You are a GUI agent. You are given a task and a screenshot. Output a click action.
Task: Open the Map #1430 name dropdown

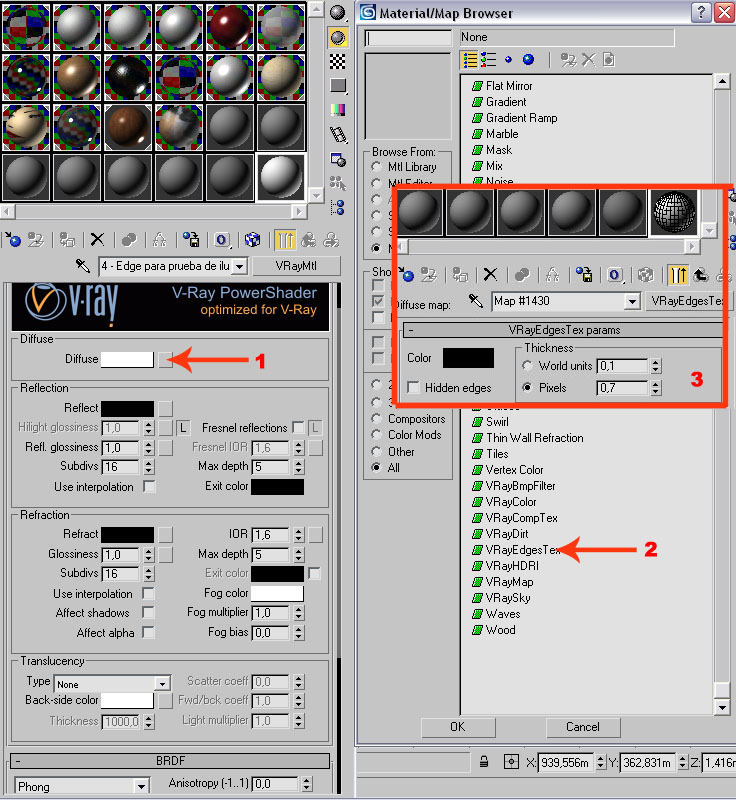coord(632,301)
